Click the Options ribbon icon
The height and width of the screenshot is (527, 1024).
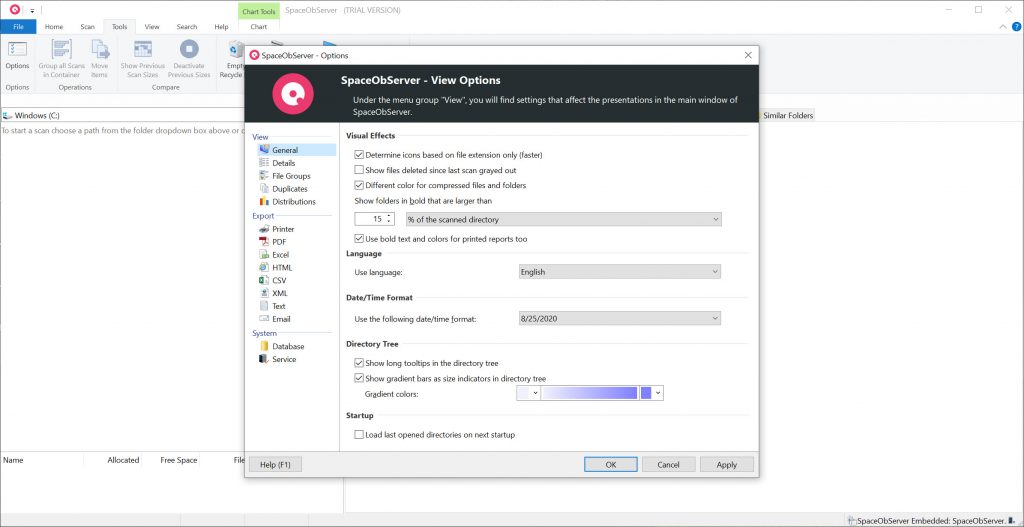click(17, 56)
